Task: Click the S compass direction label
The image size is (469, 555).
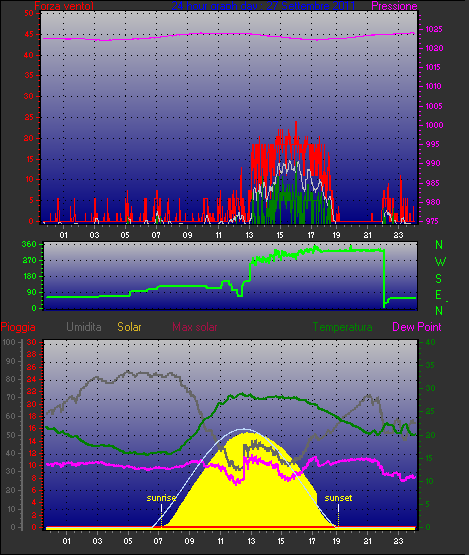Action: click(439, 279)
